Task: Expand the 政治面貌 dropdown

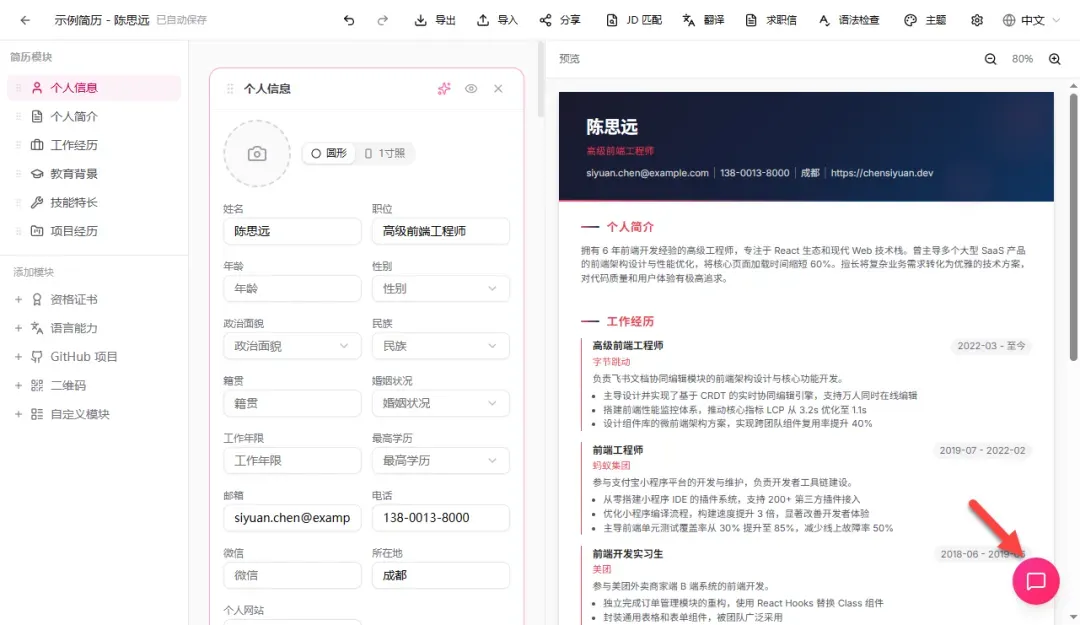Action: click(291, 346)
